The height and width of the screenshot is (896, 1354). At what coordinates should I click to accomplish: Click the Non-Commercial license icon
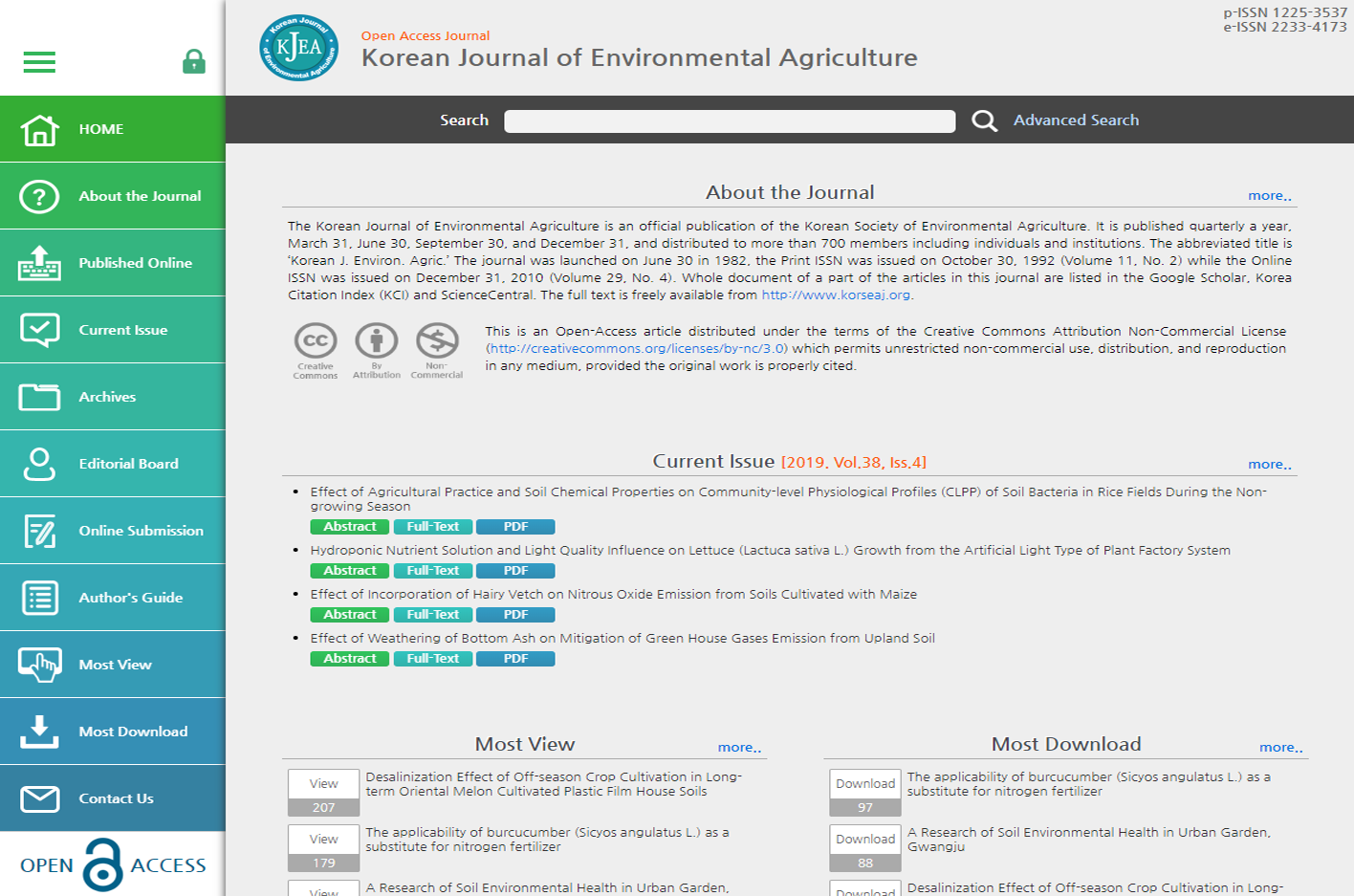[x=437, y=341]
